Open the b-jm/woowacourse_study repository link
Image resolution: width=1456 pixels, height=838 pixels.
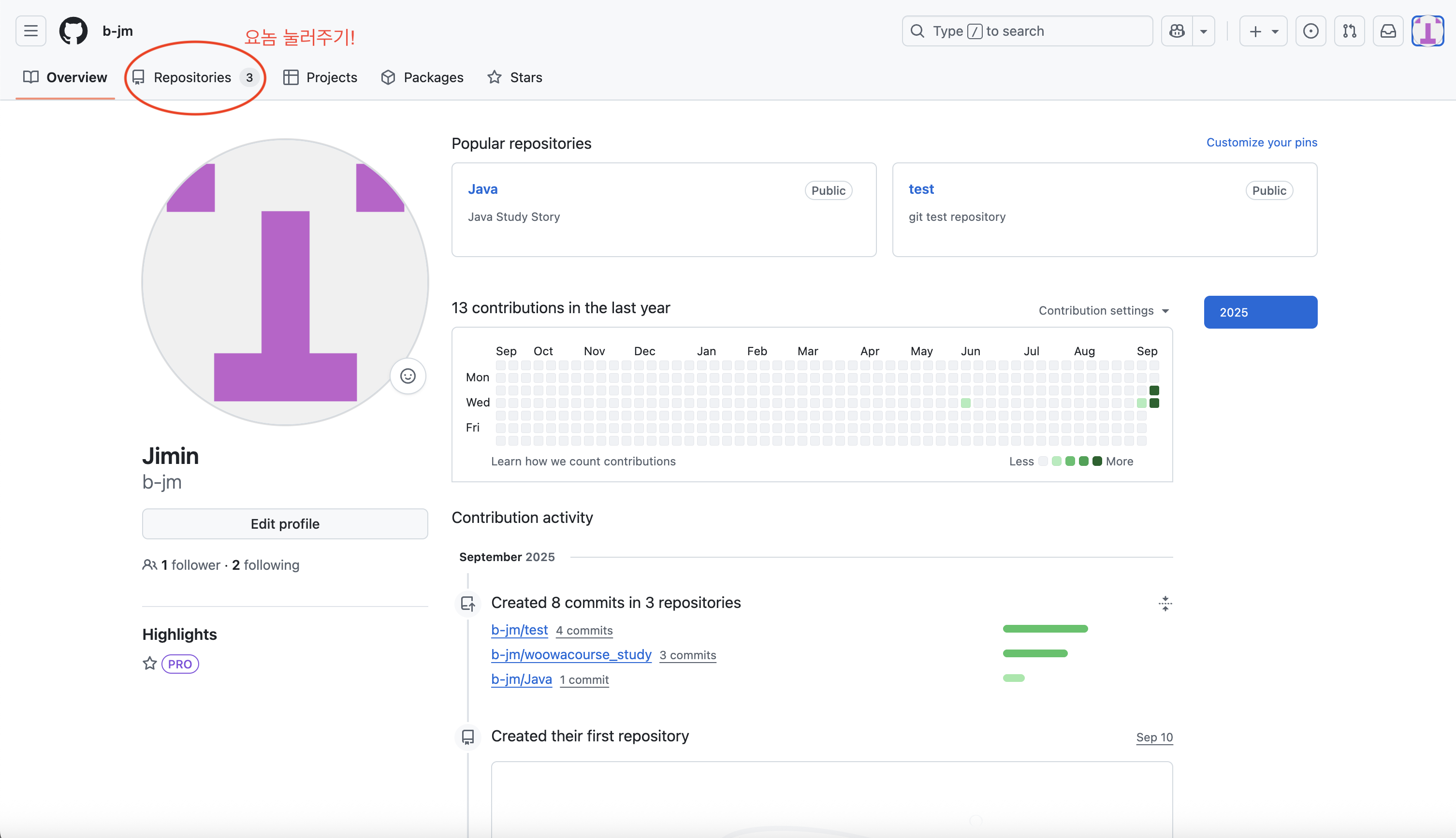571,654
